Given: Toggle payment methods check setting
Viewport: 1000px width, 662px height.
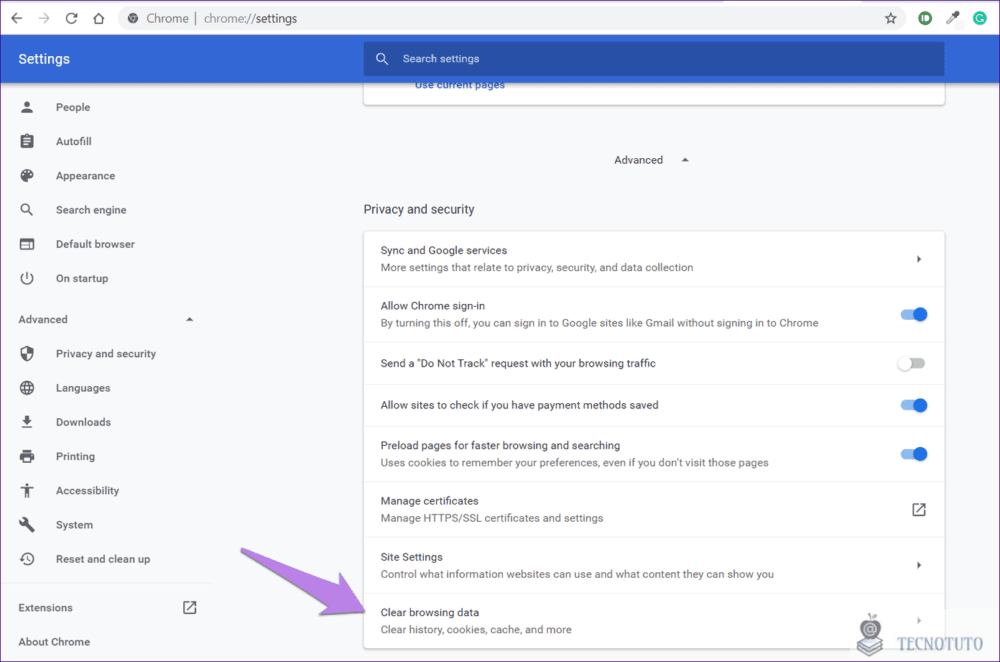Looking at the screenshot, I should (914, 405).
